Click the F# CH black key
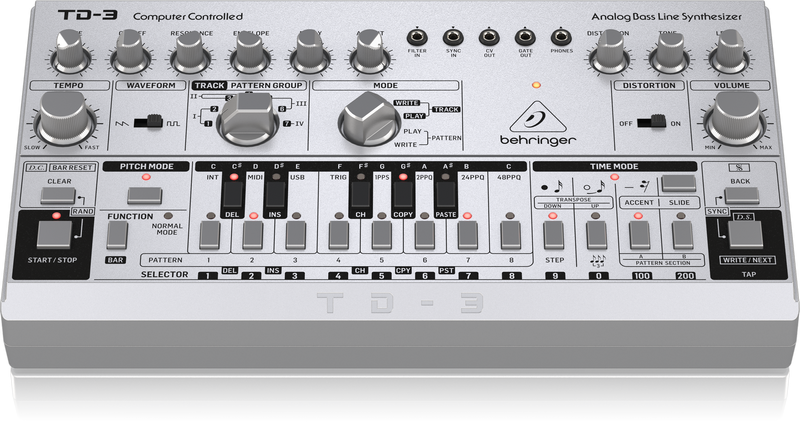 (361, 194)
